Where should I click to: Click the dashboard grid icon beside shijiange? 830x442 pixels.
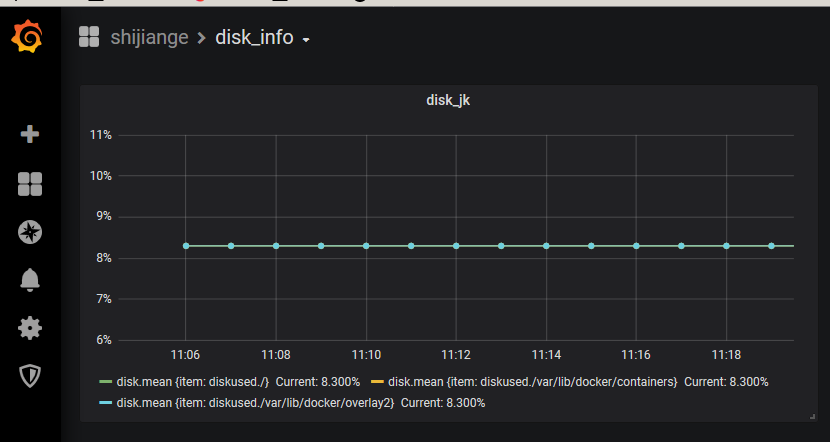(x=89, y=37)
